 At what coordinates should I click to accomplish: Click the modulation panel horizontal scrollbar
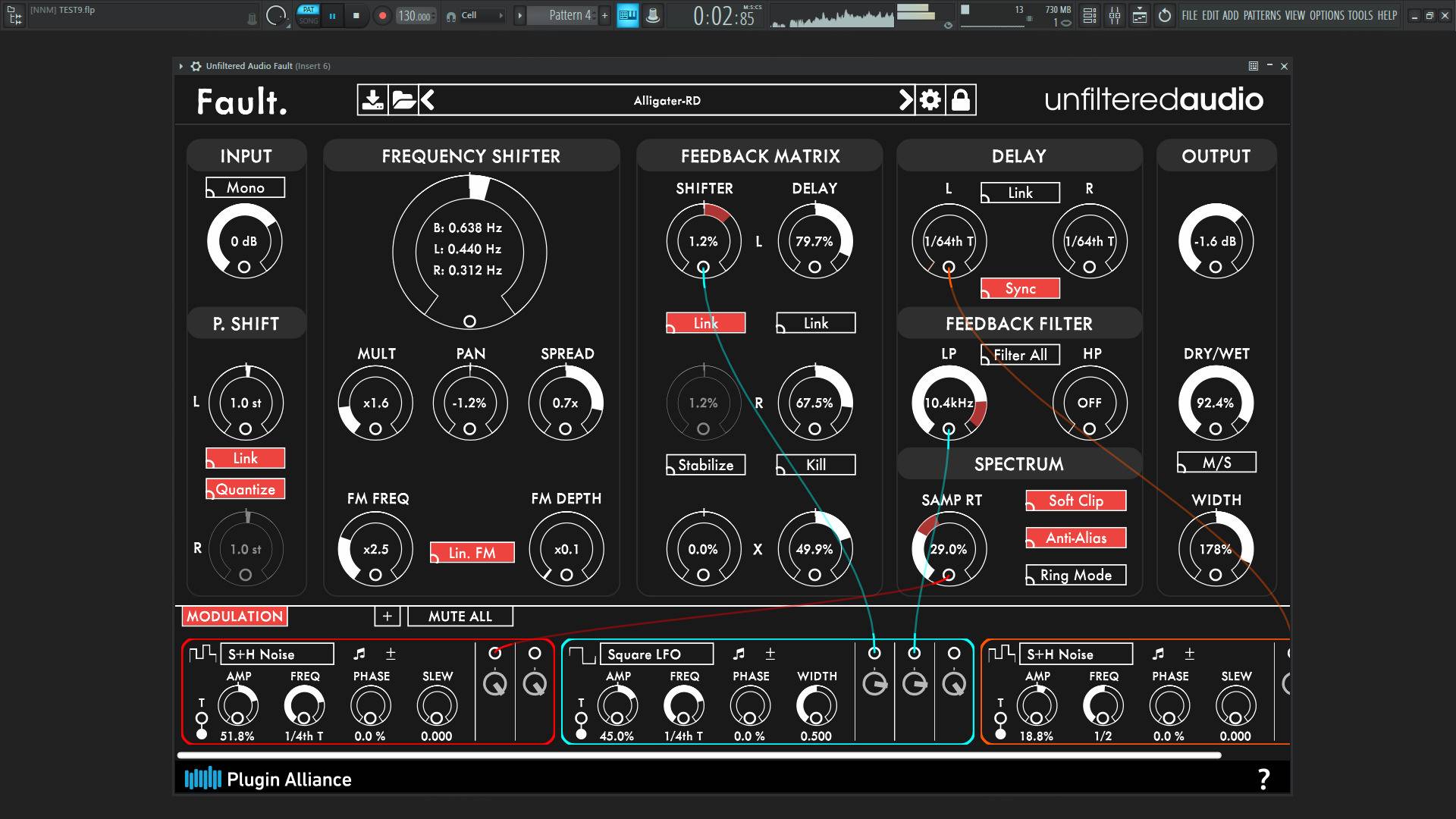click(698, 755)
